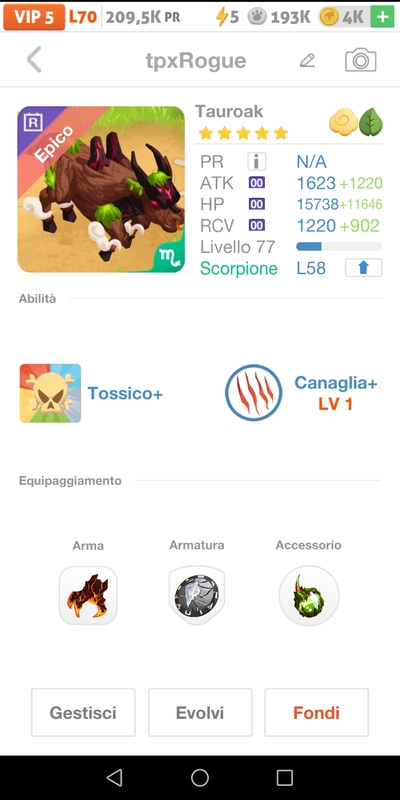
Task: Click the Gestisci button
Action: pyautogui.click(x=83, y=712)
